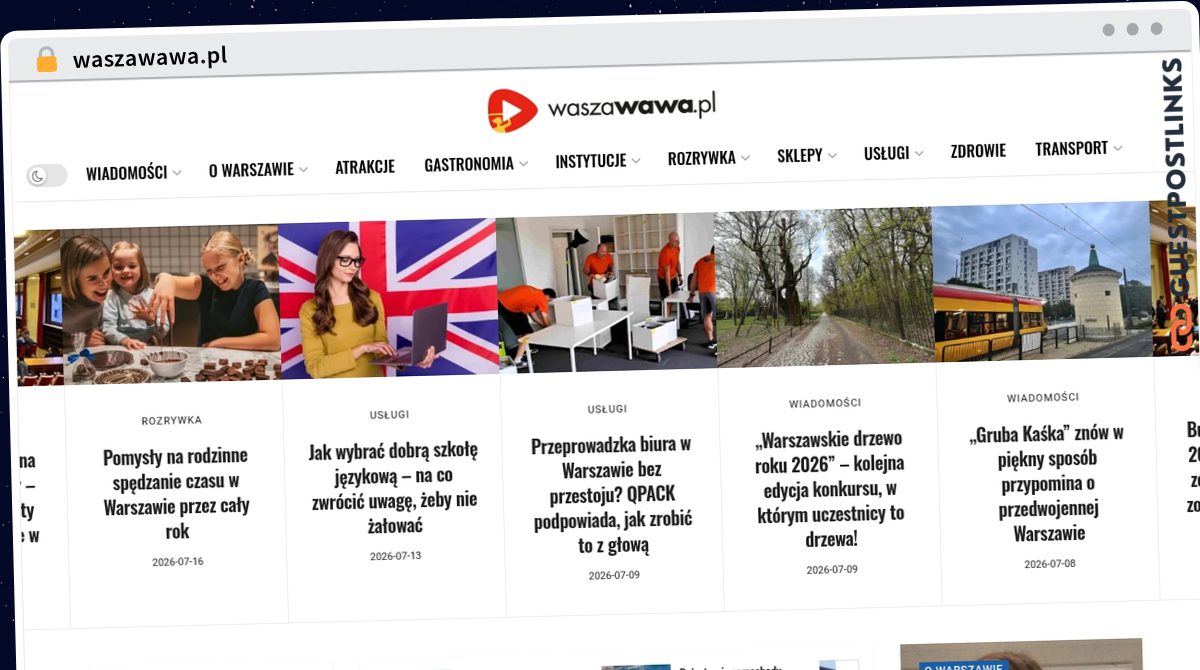Click USŁUGI label above language school article

[390, 415]
